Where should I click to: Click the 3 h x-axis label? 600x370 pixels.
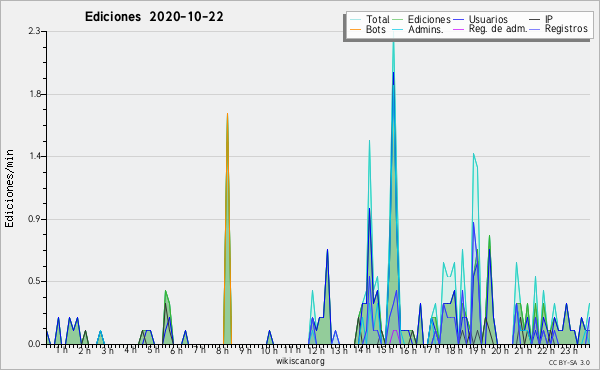click(x=108, y=350)
